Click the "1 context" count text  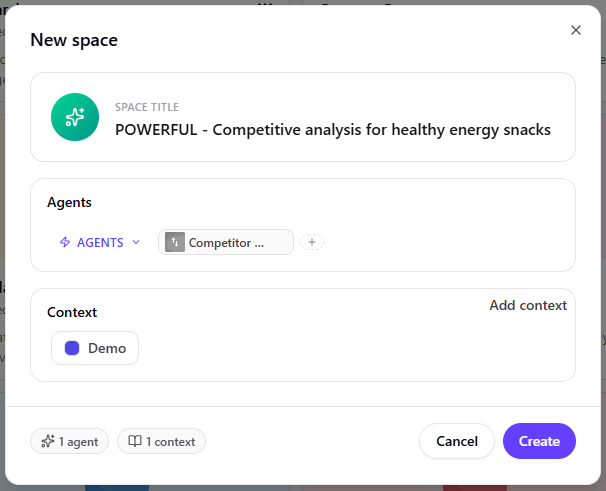click(171, 441)
